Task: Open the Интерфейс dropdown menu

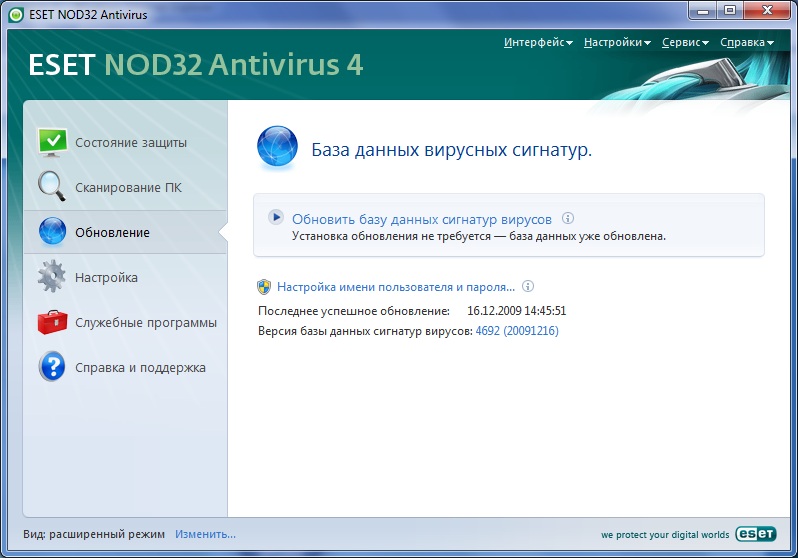Action: point(538,42)
